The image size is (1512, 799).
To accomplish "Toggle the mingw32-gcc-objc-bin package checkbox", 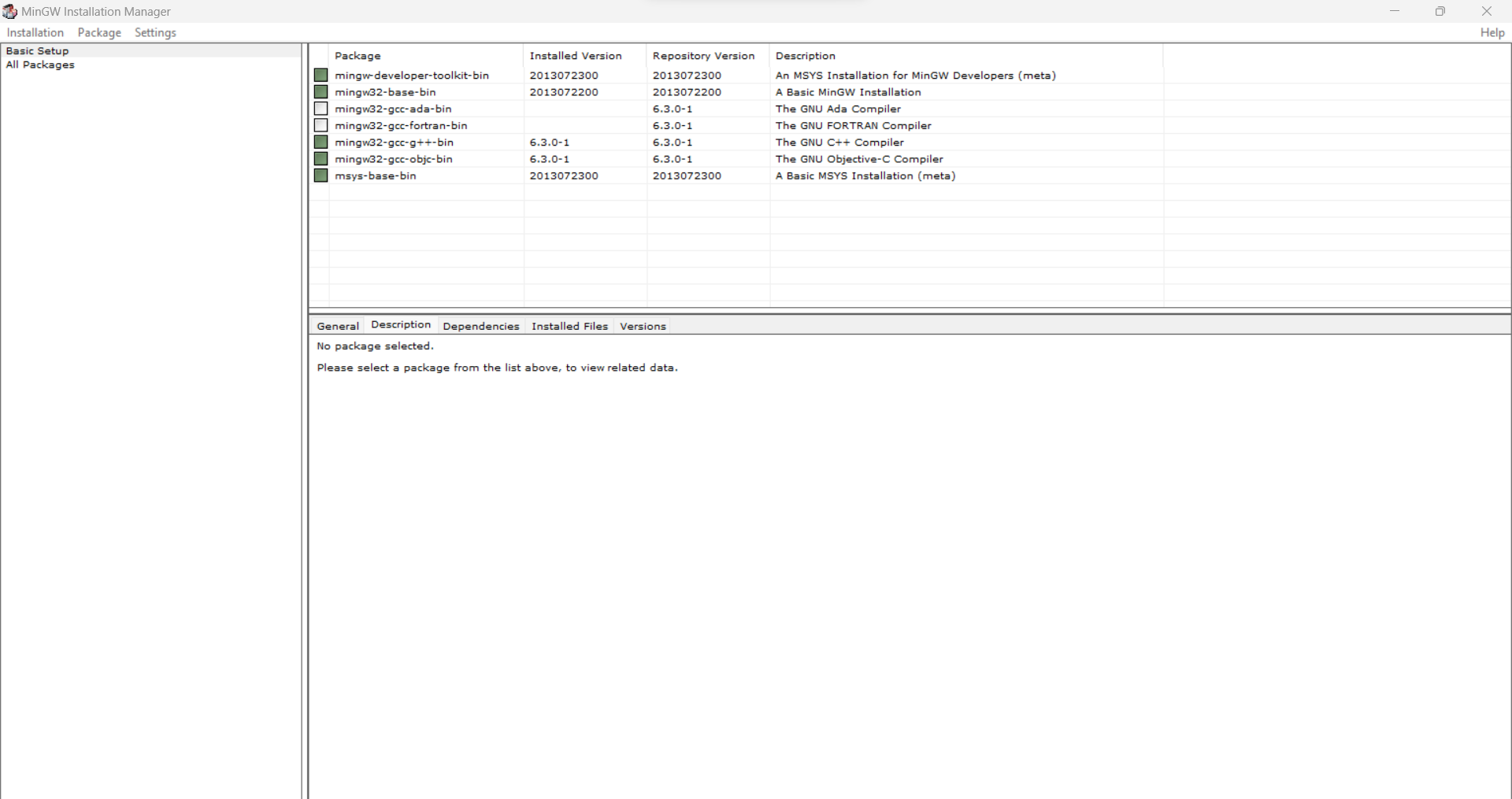I will coord(321,159).
